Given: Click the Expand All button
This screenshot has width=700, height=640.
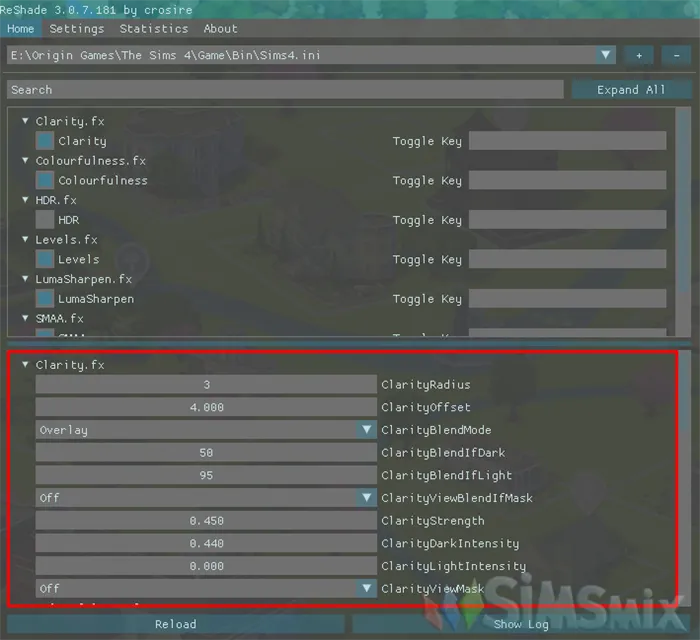Looking at the screenshot, I should (631, 90).
